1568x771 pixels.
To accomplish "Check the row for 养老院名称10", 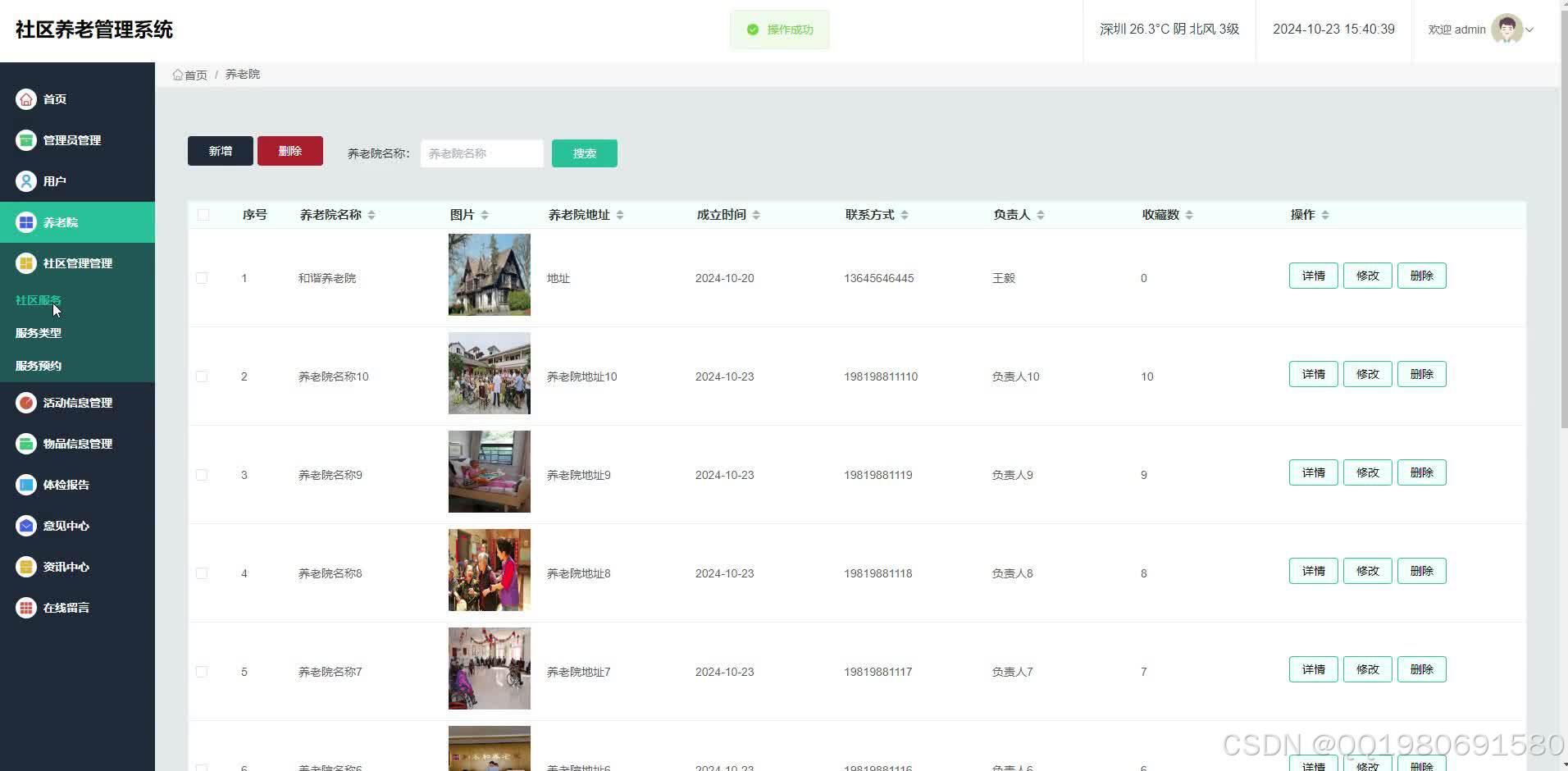I will [202, 376].
